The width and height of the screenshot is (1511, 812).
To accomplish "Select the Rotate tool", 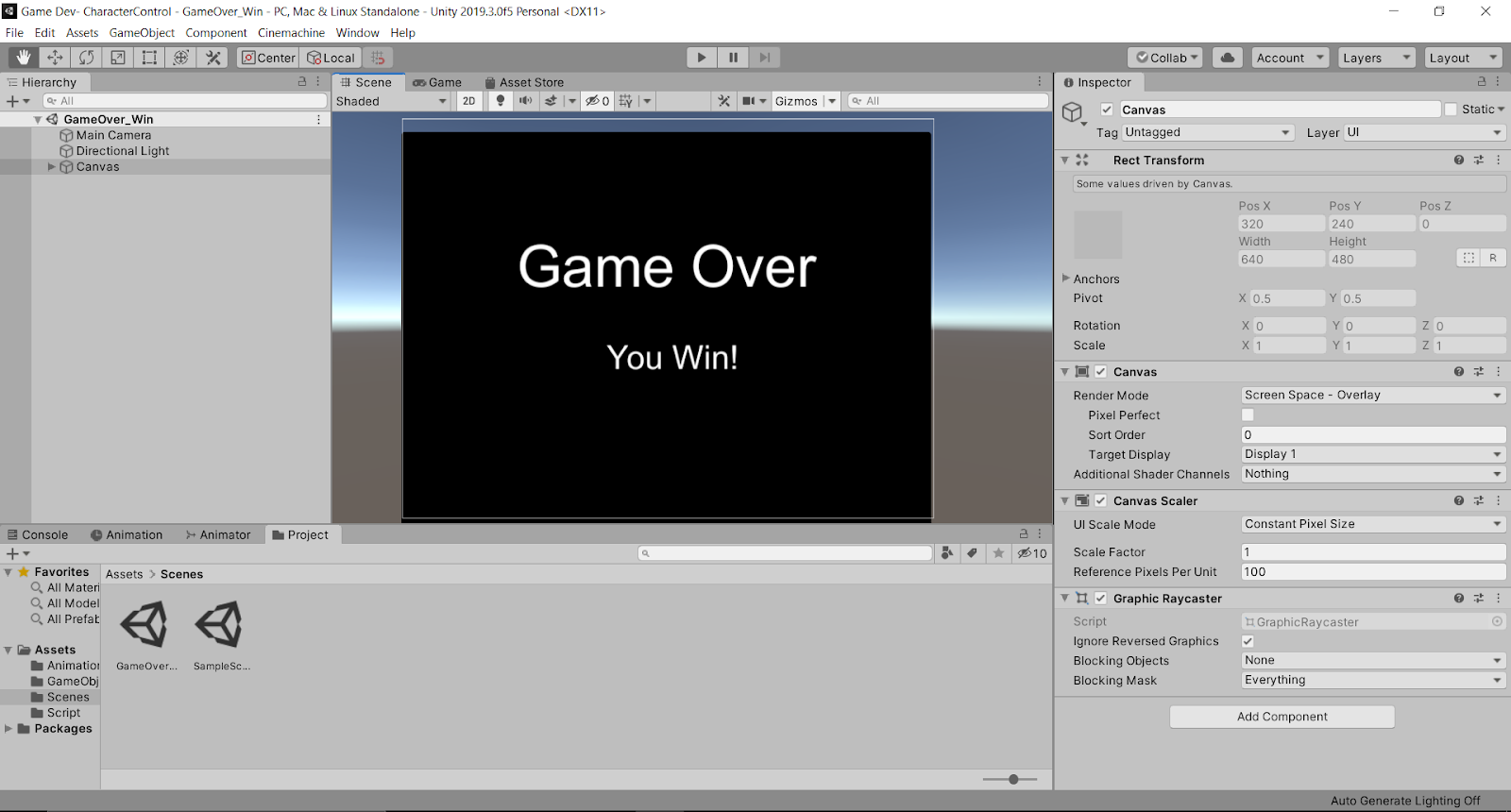I will (x=86, y=58).
